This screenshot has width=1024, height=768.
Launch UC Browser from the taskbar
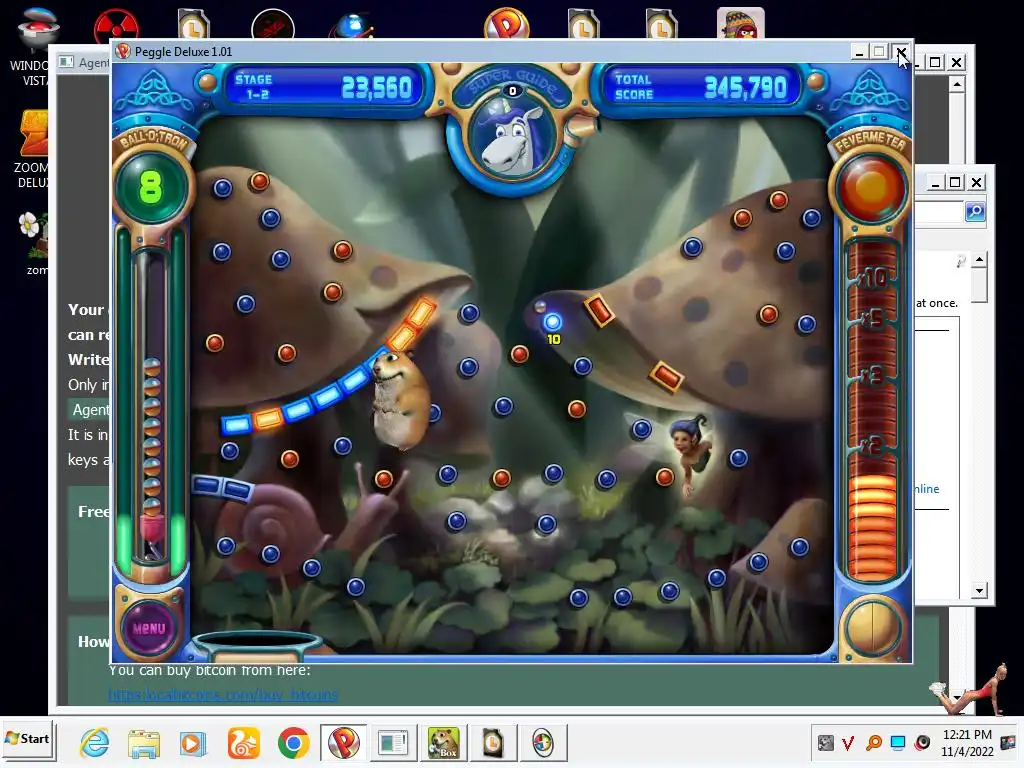click(x=244, y=743)
